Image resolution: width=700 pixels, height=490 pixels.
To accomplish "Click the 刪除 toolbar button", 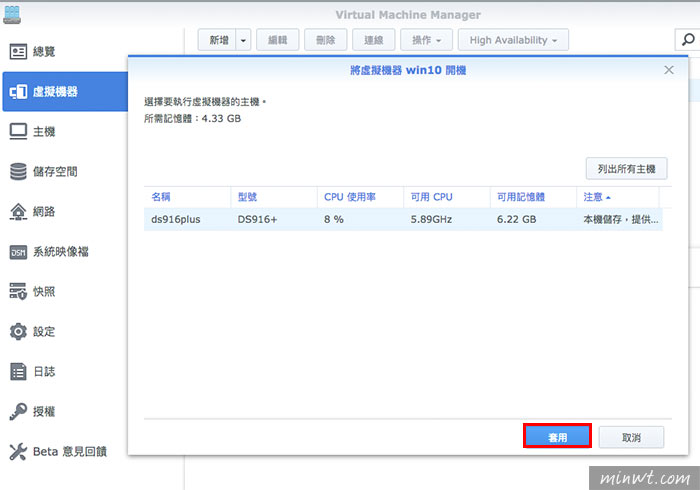I will pos(325,40).
